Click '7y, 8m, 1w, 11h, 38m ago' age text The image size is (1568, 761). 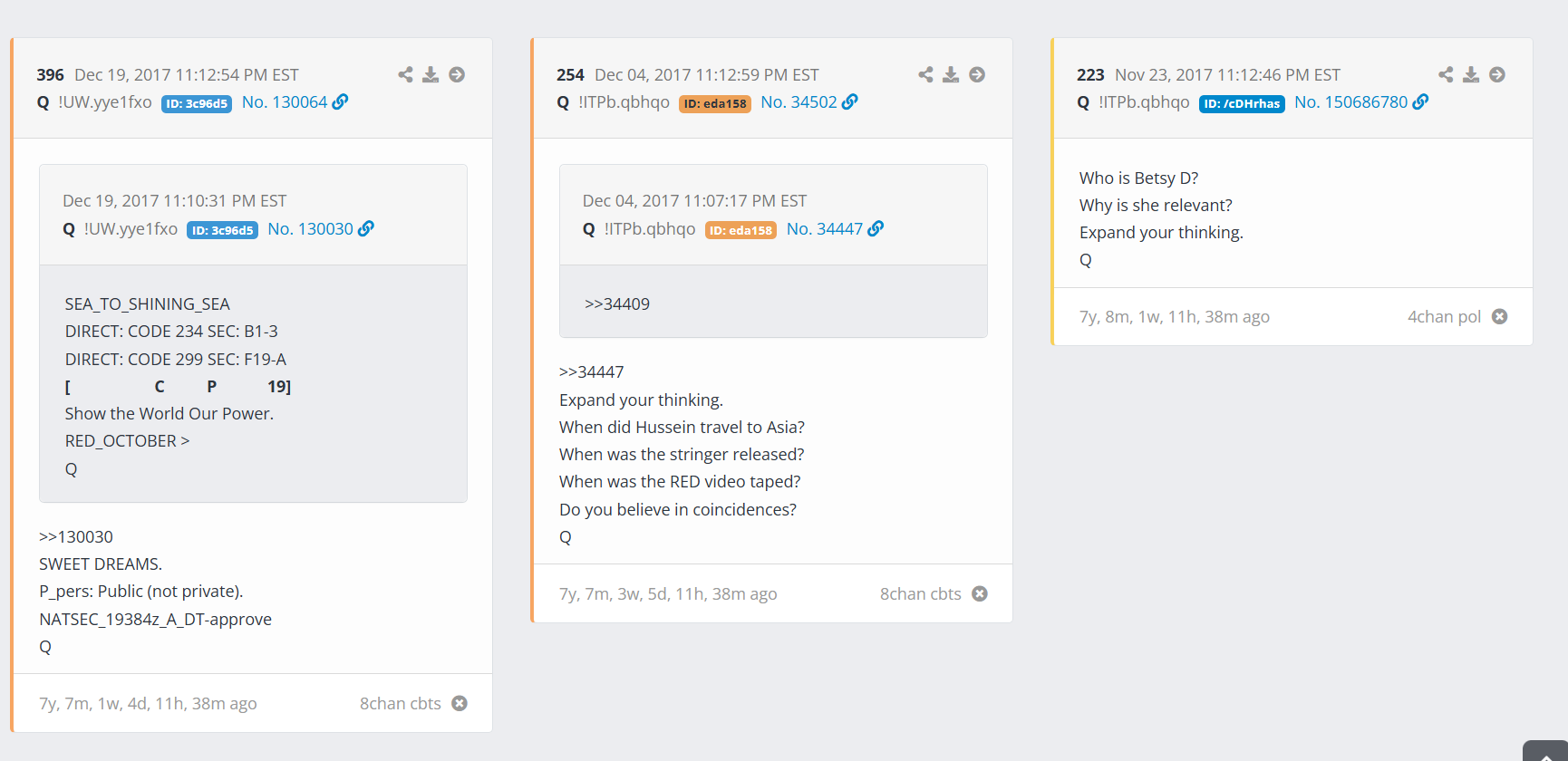pos(1175,317)
